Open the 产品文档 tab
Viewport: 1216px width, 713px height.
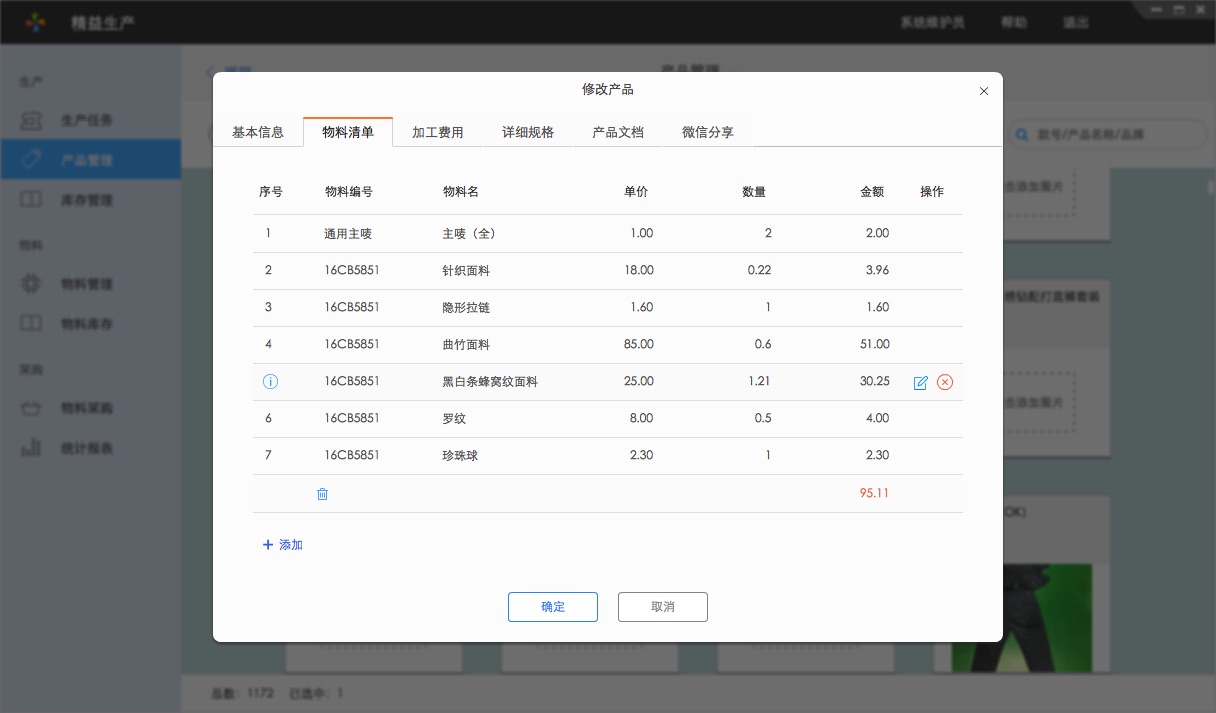coord(617,131)
